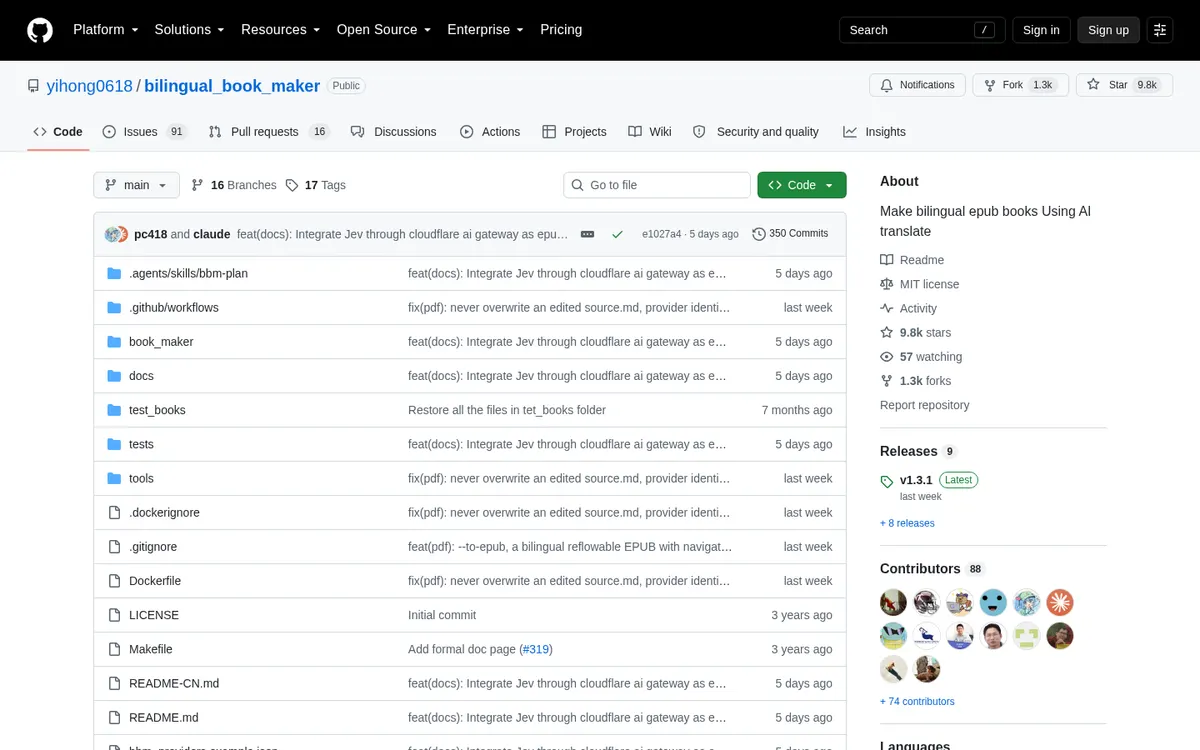View the repository Activity
The height and width of the screenshot is (750, 1200).
[x=908, y=308]
